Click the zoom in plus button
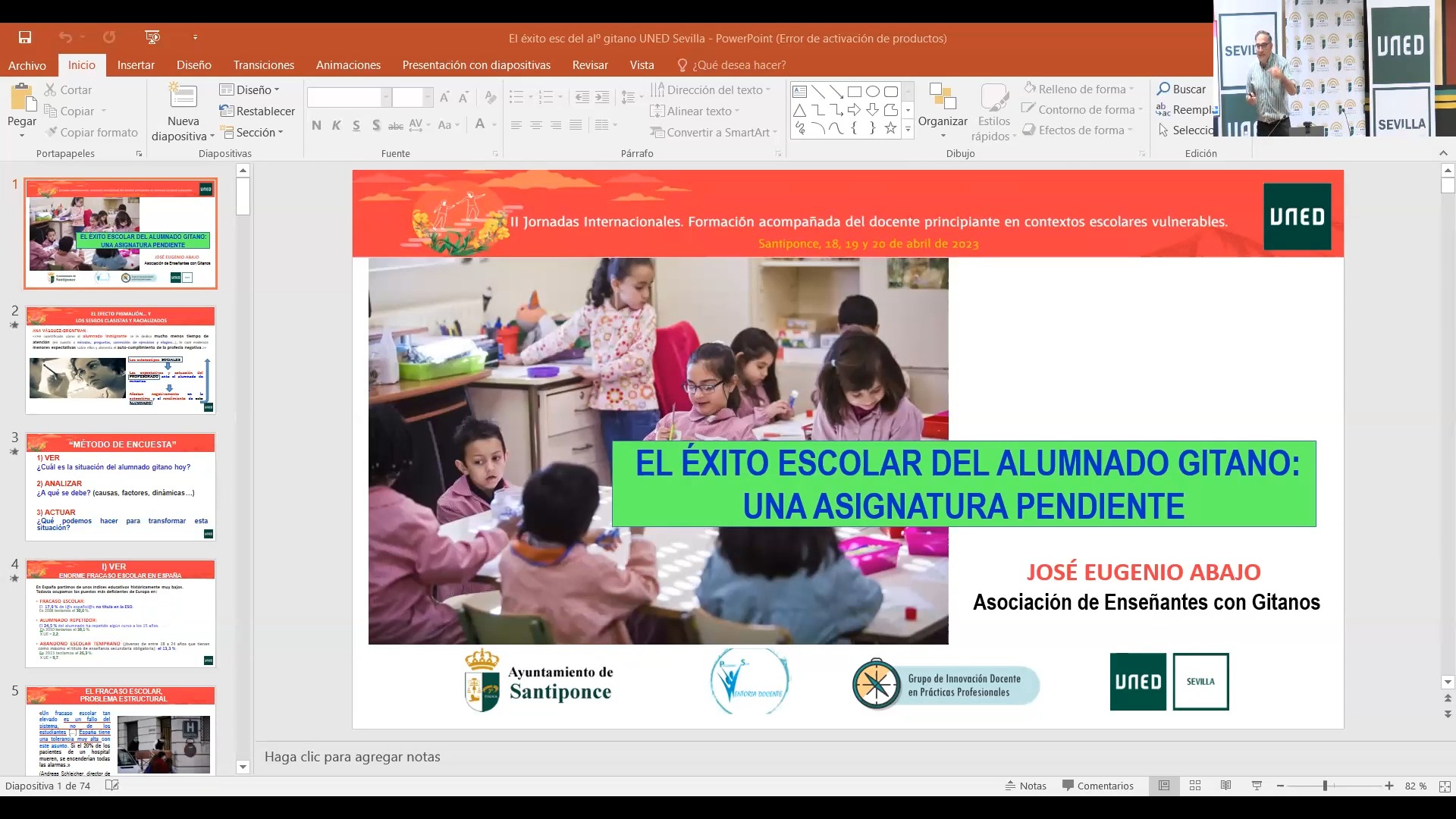 click(1389, 786)
